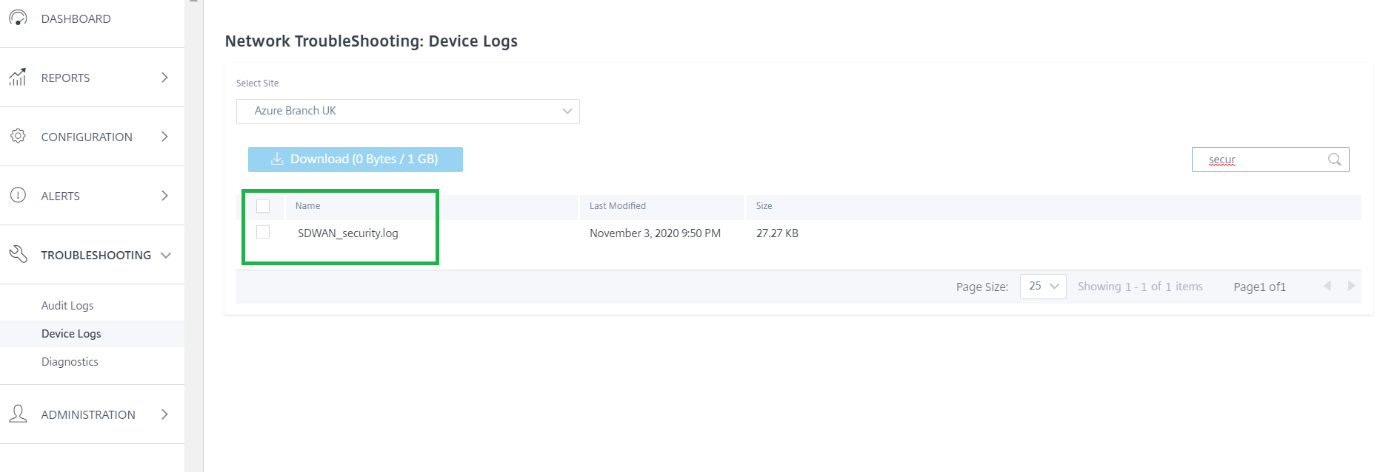The height and width of the screenshot is (472, 1380).
Task: Click the Dashboard gauge icon
Action: tap(17, 17)
